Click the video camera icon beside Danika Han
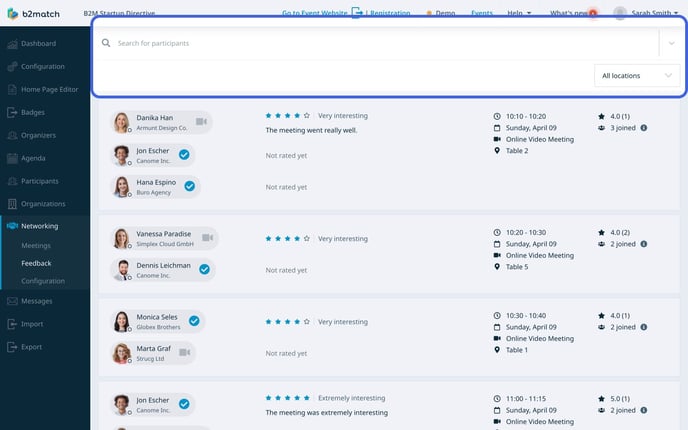Image resolution: width=688 pixels, height=430 pixels. [201, 122]
